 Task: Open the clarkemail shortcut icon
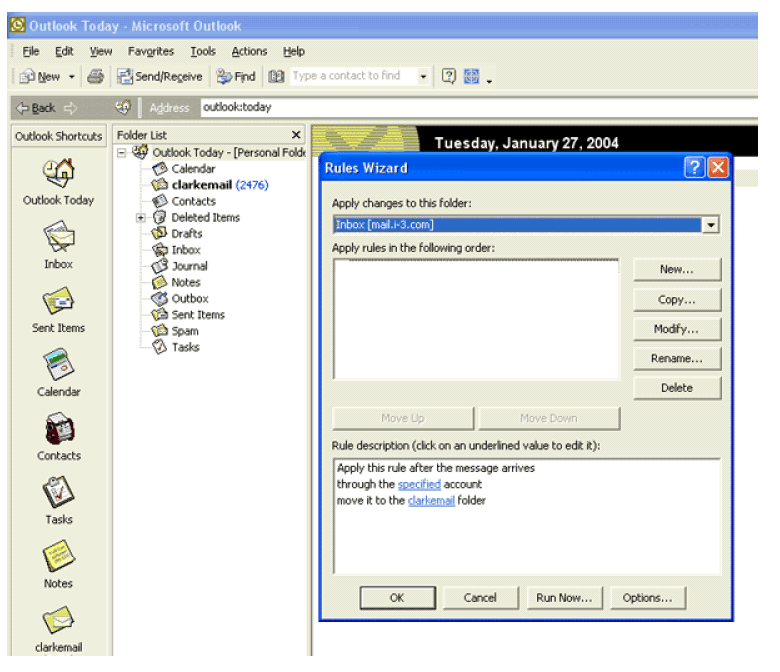click(58, 620)
